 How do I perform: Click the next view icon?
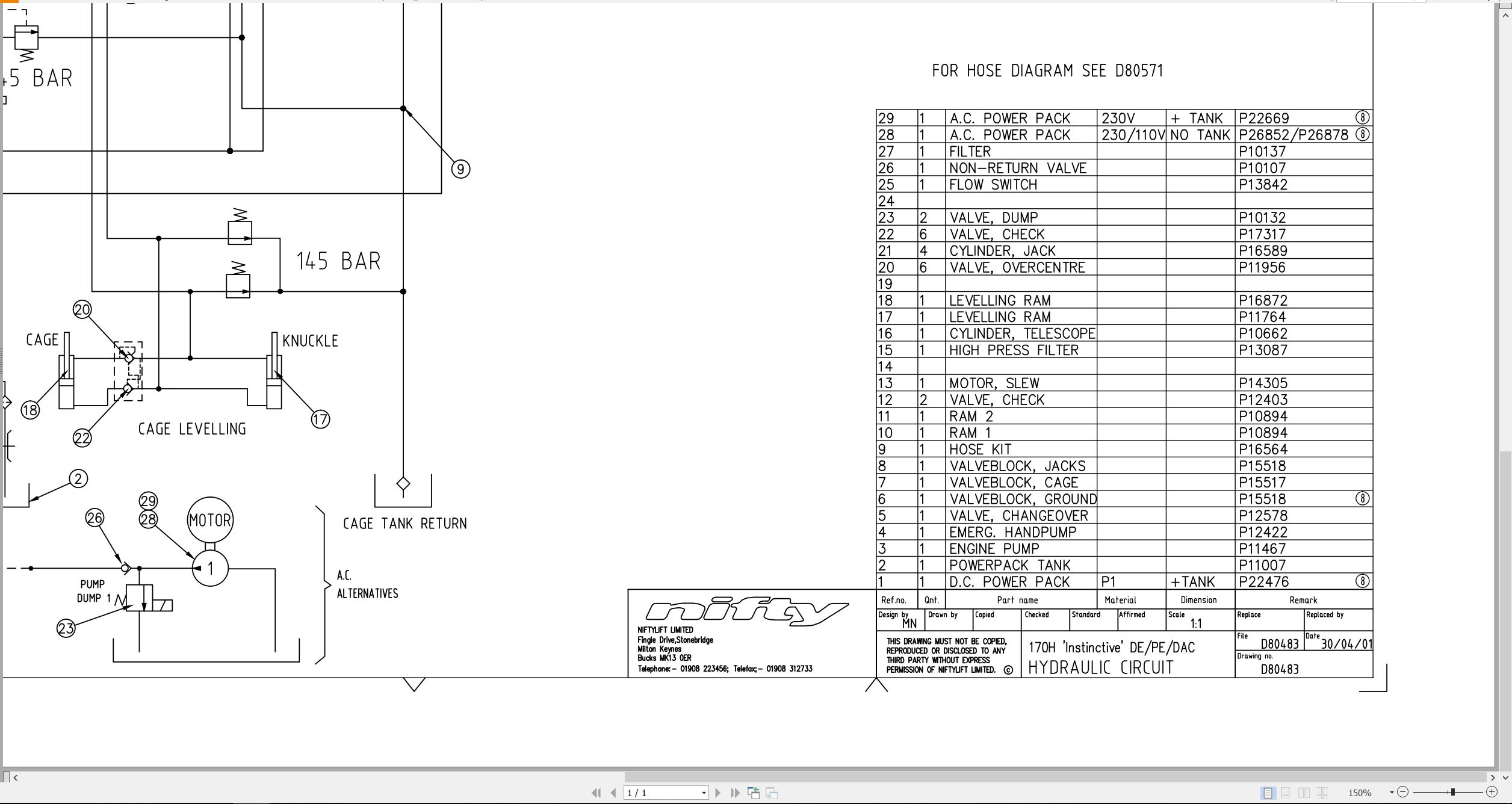(772, 793)
